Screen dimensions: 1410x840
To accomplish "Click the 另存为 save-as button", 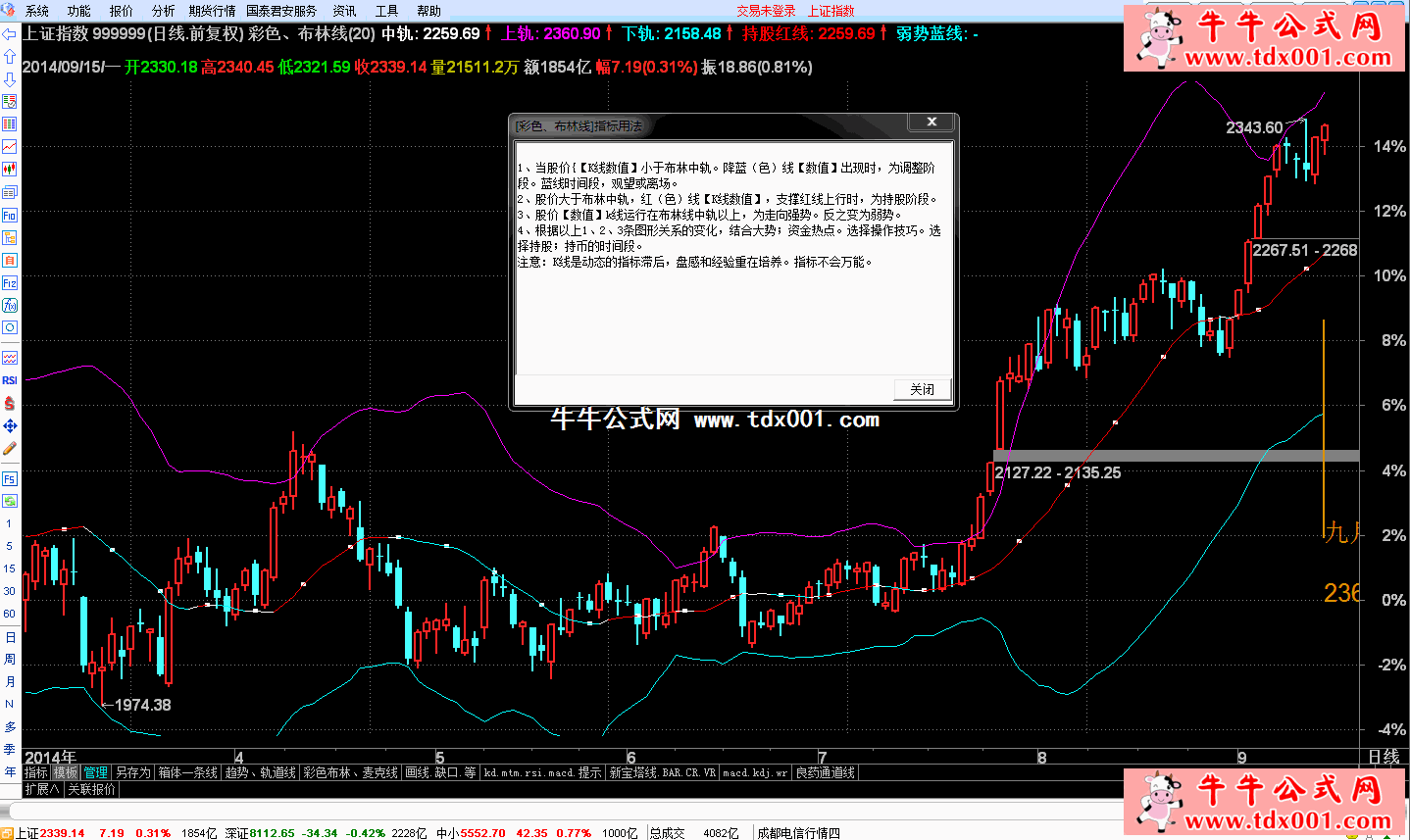I will 132,772.
